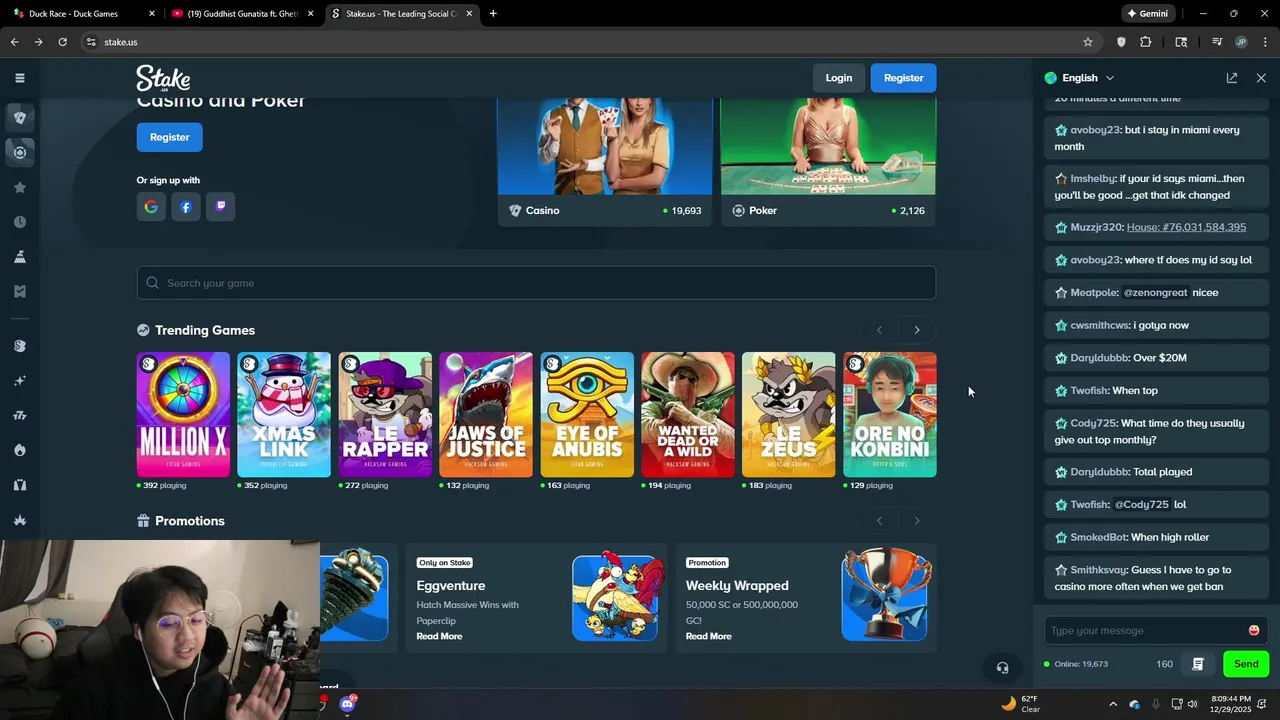Open the Eye of Anubis game

[587, 414]
